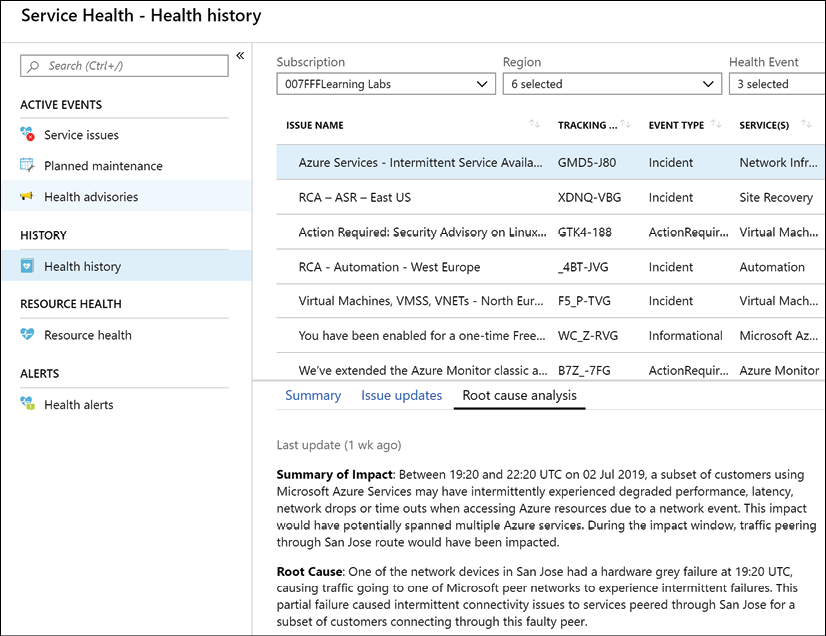Viewport: 826px width, 636px height.
Task: Select the RCA - Automation - West Europe row
Action: click(x=550, y=267)
